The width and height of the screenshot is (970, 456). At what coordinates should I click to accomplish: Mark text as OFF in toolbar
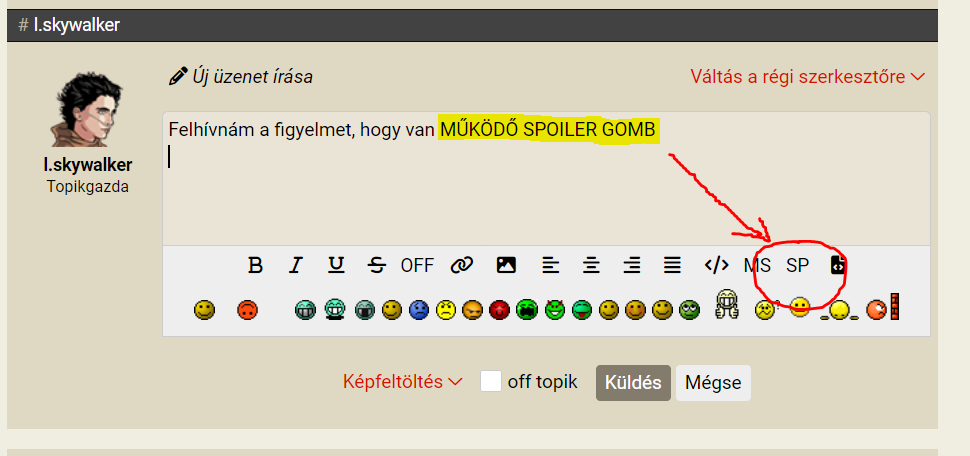click(x=417, y=265)
